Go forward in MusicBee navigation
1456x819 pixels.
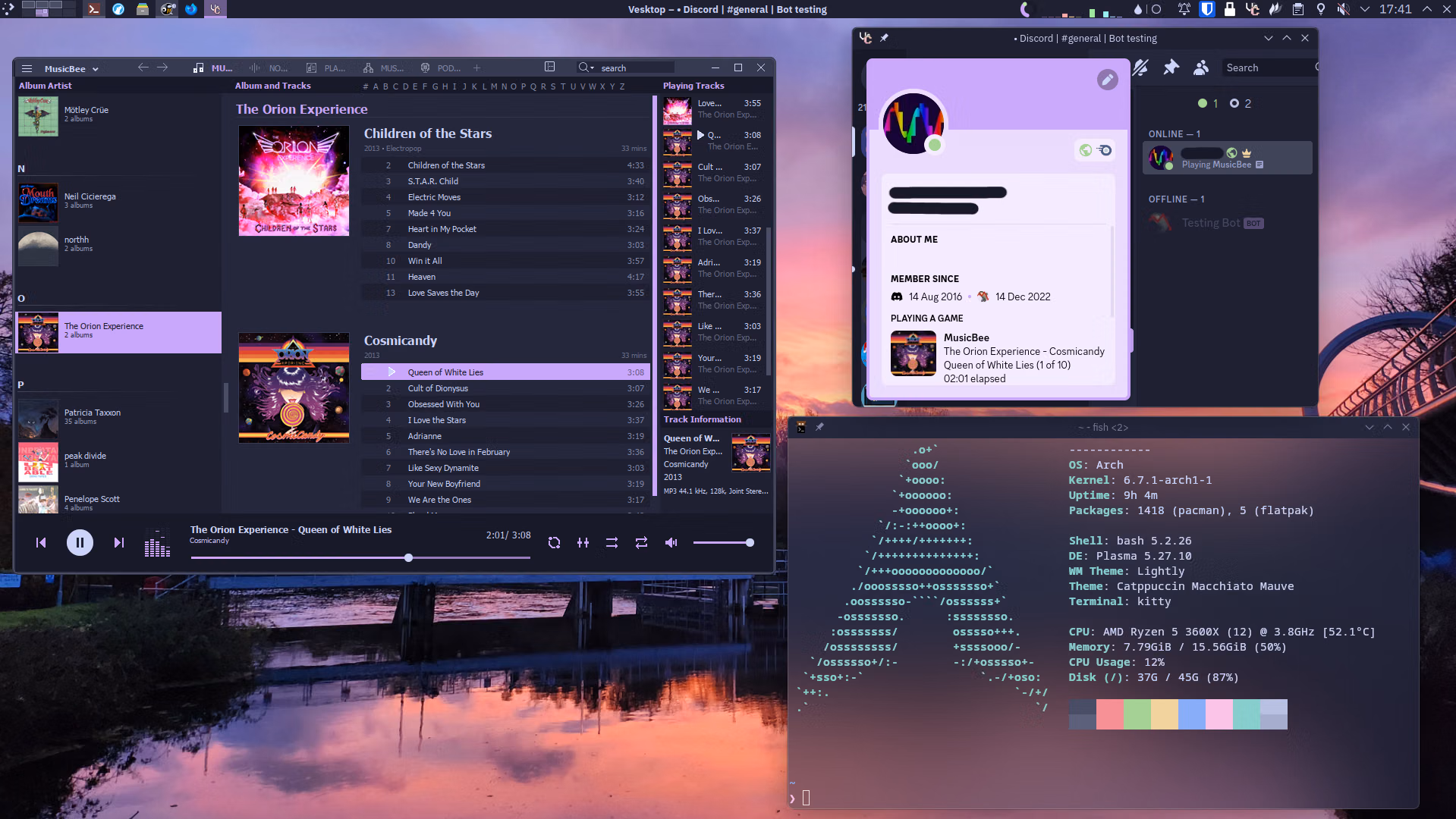pyautogui.click(x=162, y=67)
